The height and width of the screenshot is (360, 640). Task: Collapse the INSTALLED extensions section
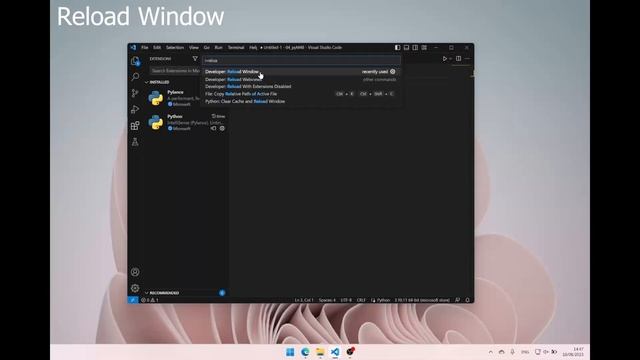157,82
